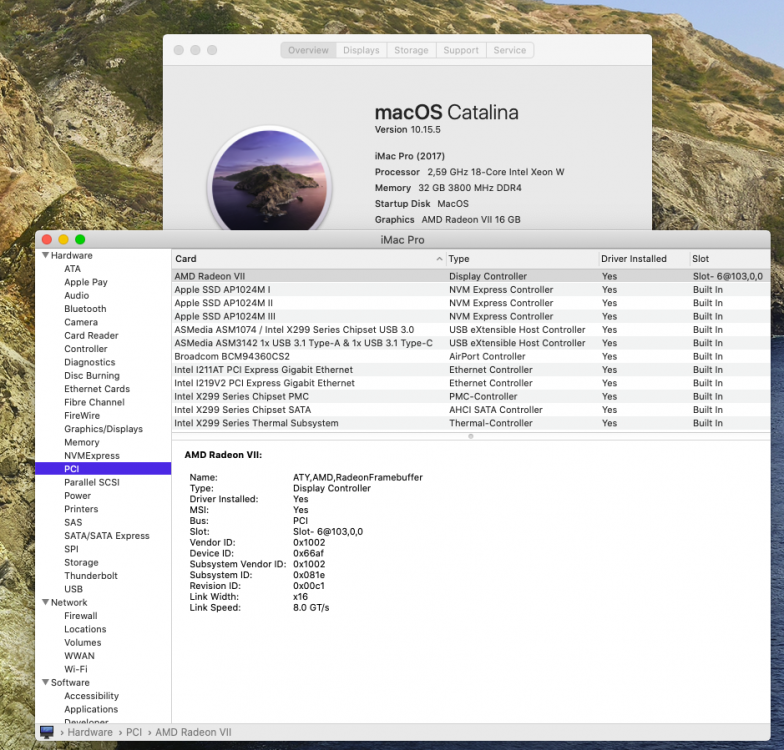This screenshot has width=784, height=750.
Task: Select Diagnostics in the sidebar
Action: (90, 362)
